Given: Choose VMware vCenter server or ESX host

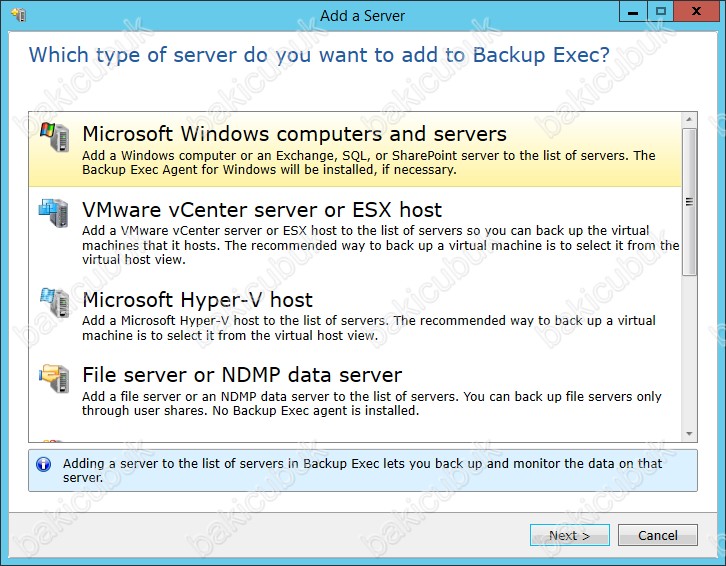Looking at the screenshot, I should click(x=262, y=210).
